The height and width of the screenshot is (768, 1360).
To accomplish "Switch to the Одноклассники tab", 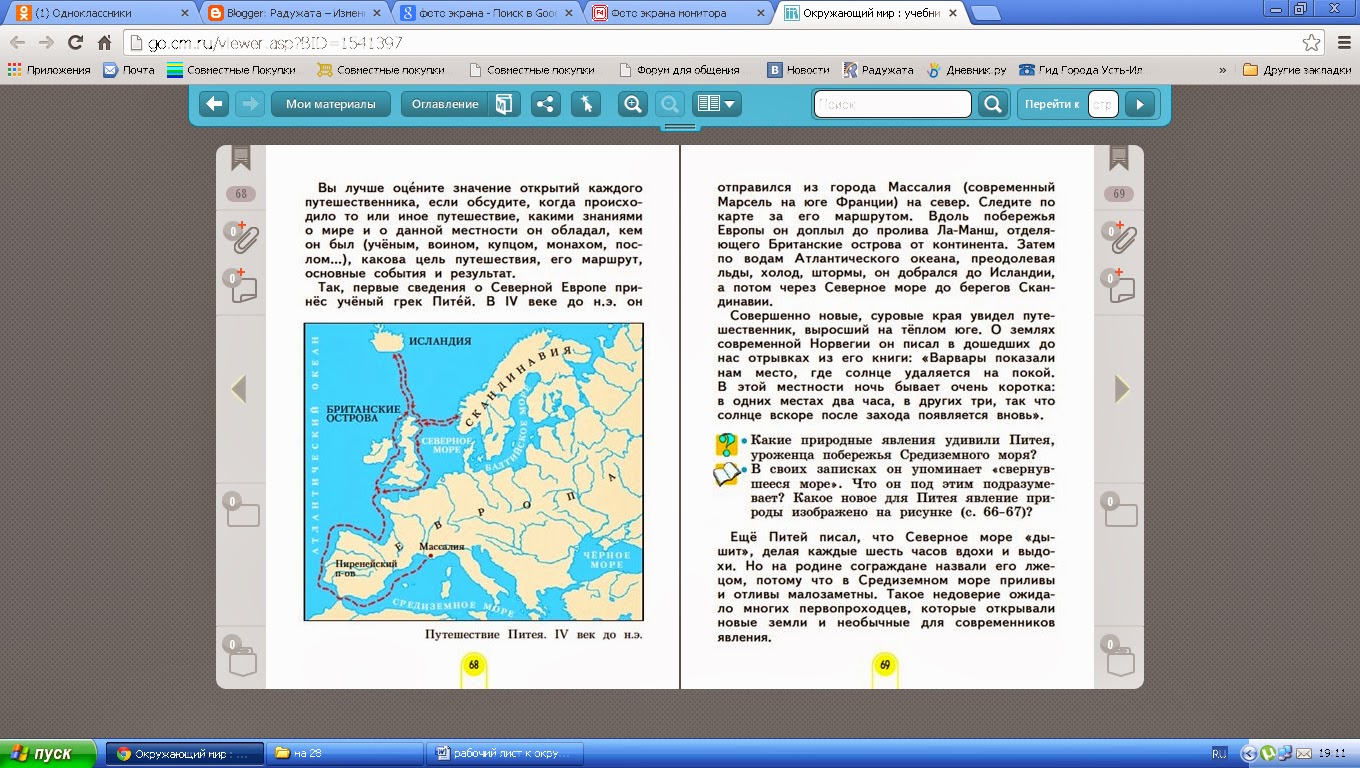I will [100, 14].
